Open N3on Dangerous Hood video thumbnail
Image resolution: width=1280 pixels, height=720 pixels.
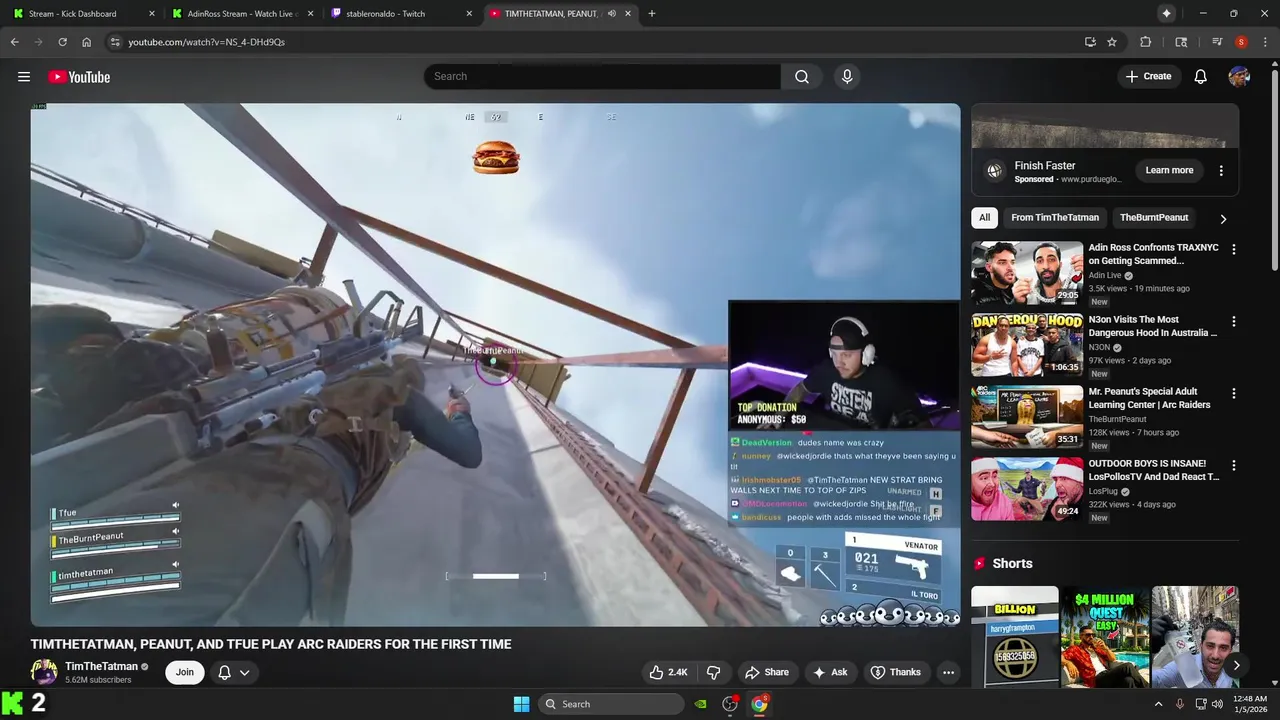1027,344
